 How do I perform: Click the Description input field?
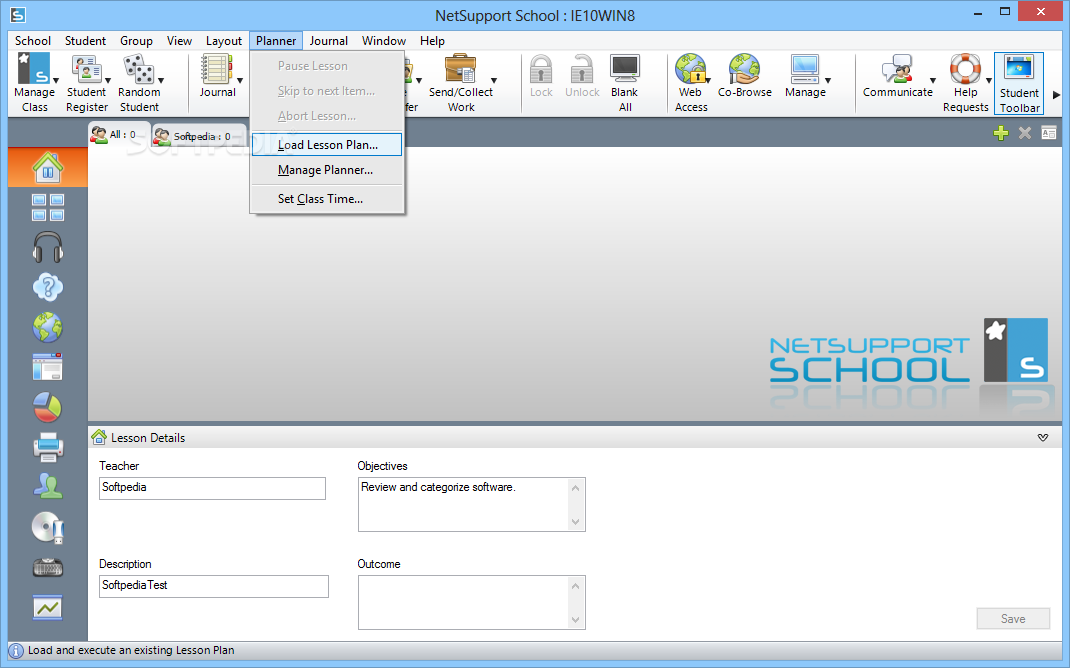pyautogui.click(x=214, y=586)
